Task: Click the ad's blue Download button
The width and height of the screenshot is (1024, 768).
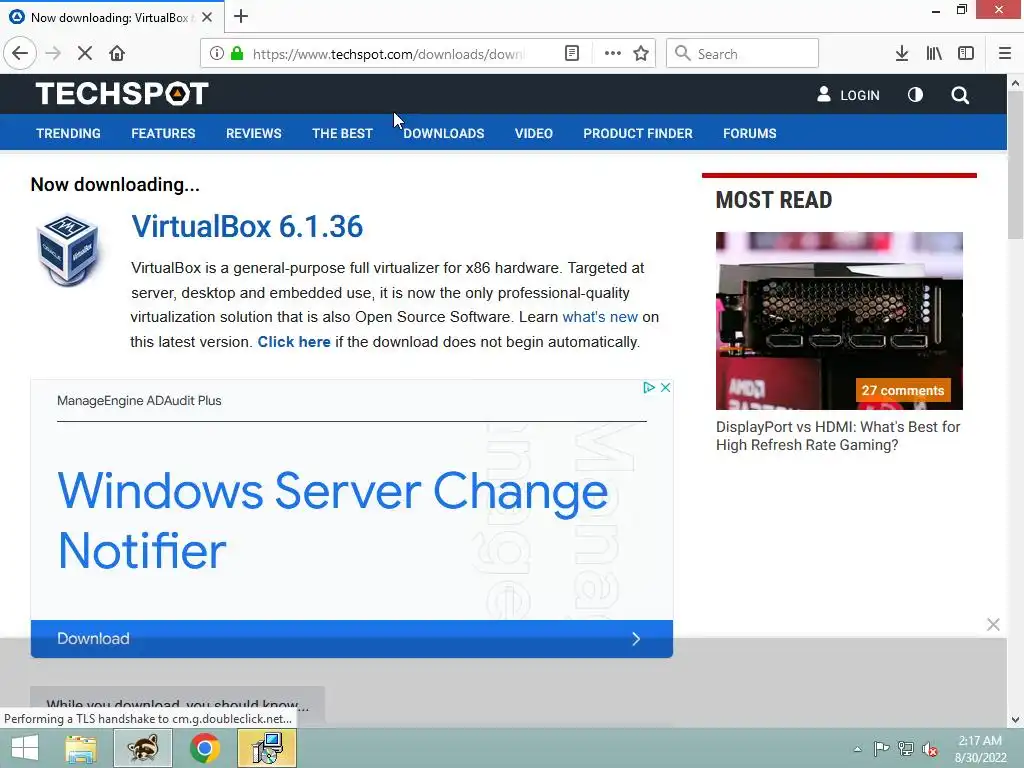Action: click(x=351, y=638)
